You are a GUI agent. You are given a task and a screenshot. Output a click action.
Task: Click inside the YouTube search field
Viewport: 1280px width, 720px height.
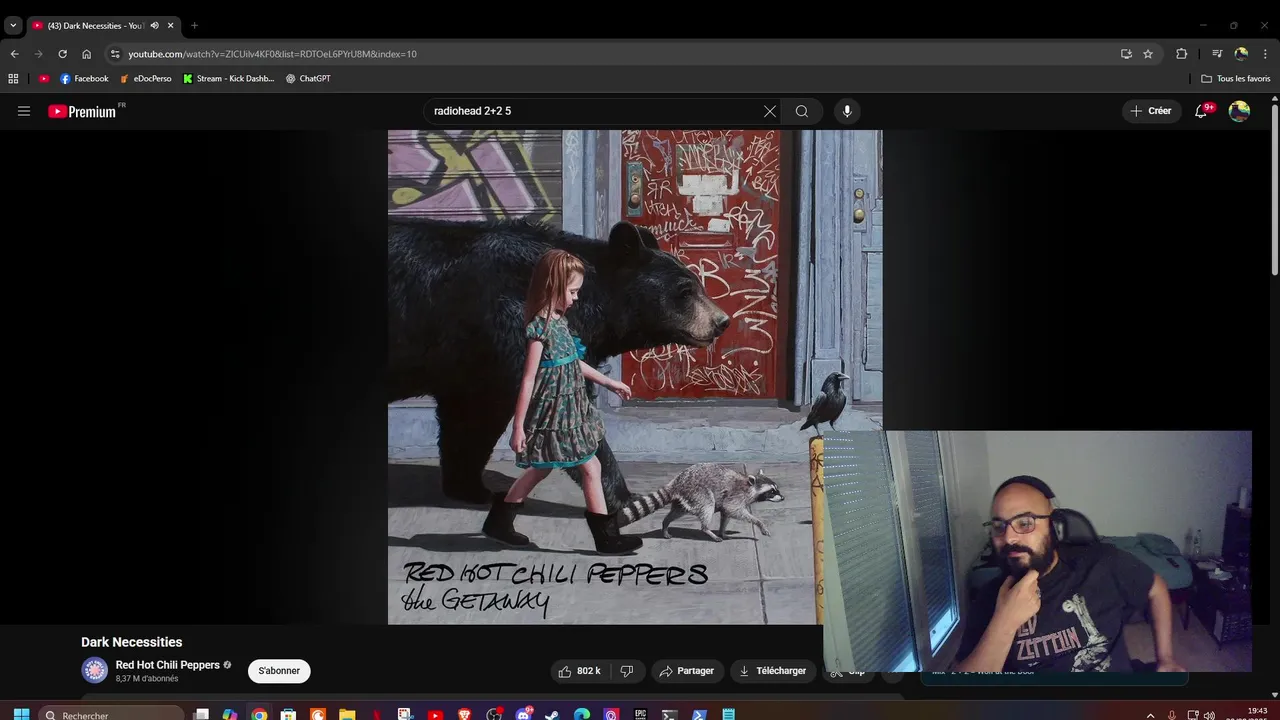tap(595, 111)
